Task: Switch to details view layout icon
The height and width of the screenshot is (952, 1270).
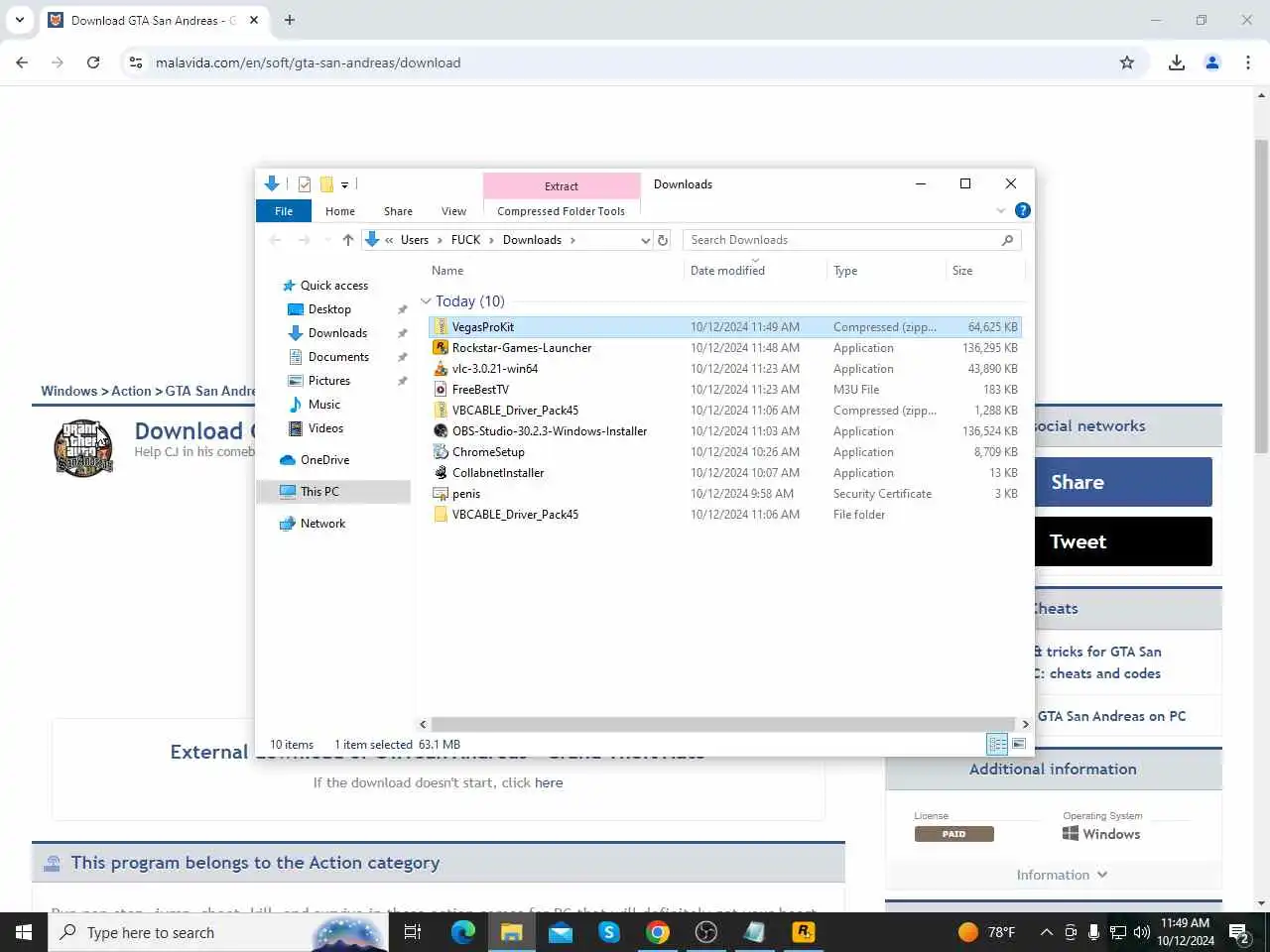Action: (997, 744)
